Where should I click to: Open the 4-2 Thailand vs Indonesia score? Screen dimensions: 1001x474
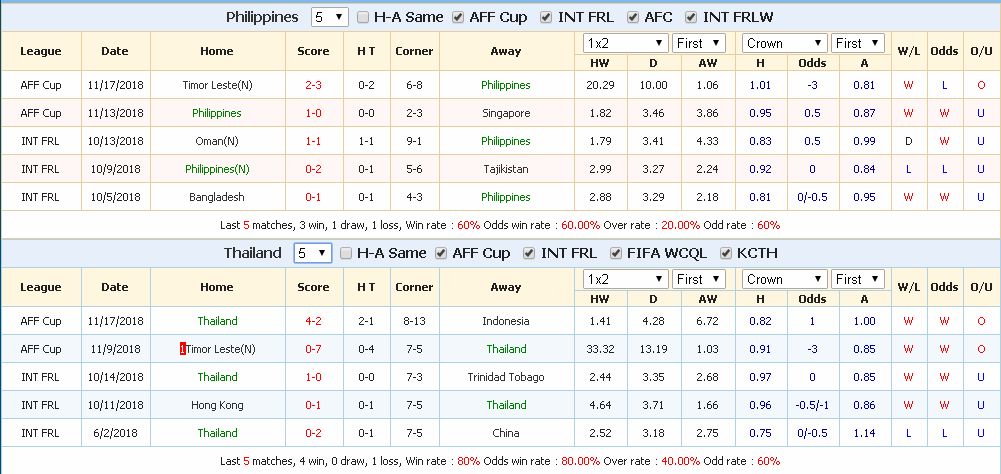pyautogui.click(x=313, y=321)
